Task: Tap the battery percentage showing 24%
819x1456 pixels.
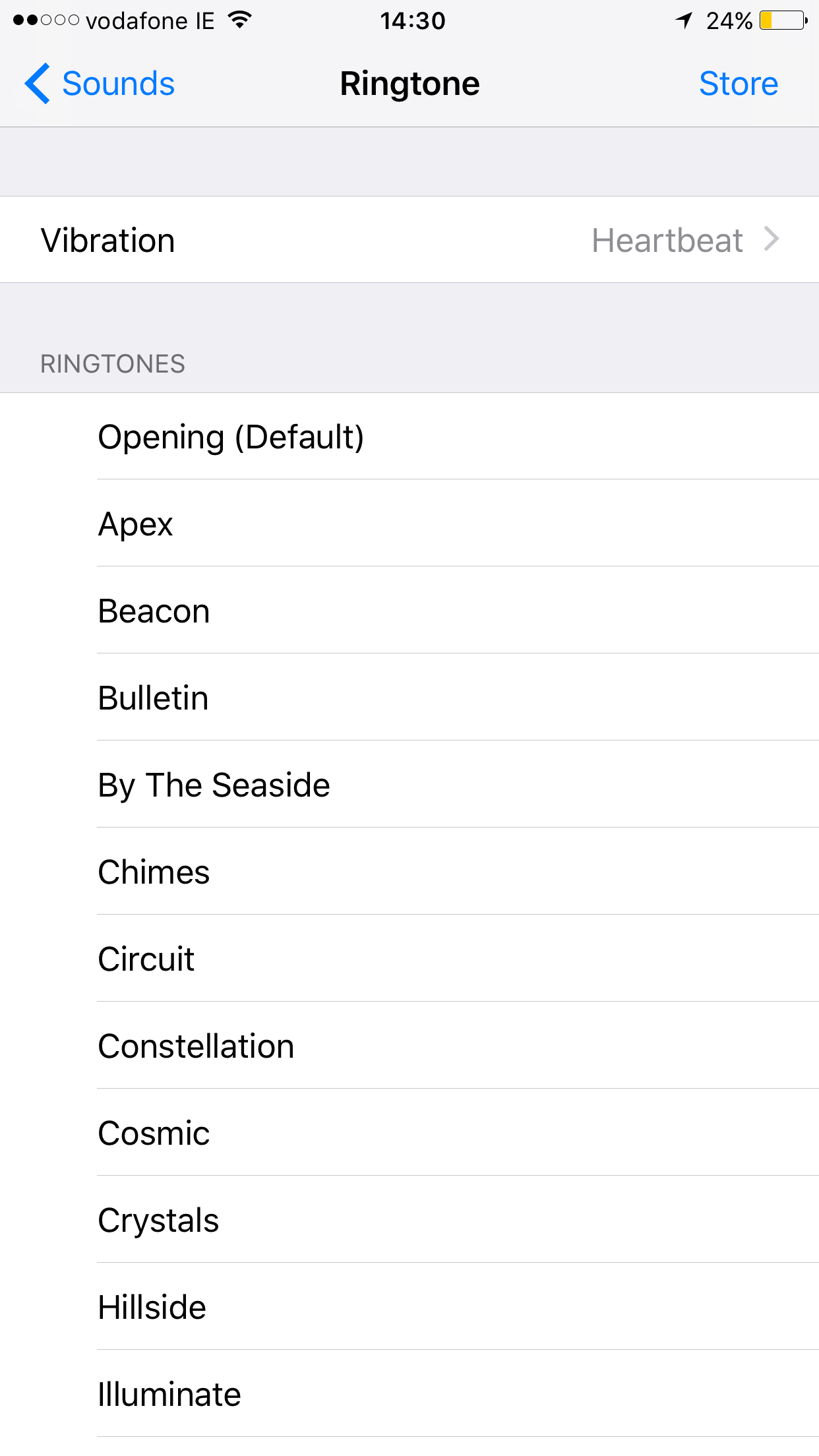Action: [728, 21]
